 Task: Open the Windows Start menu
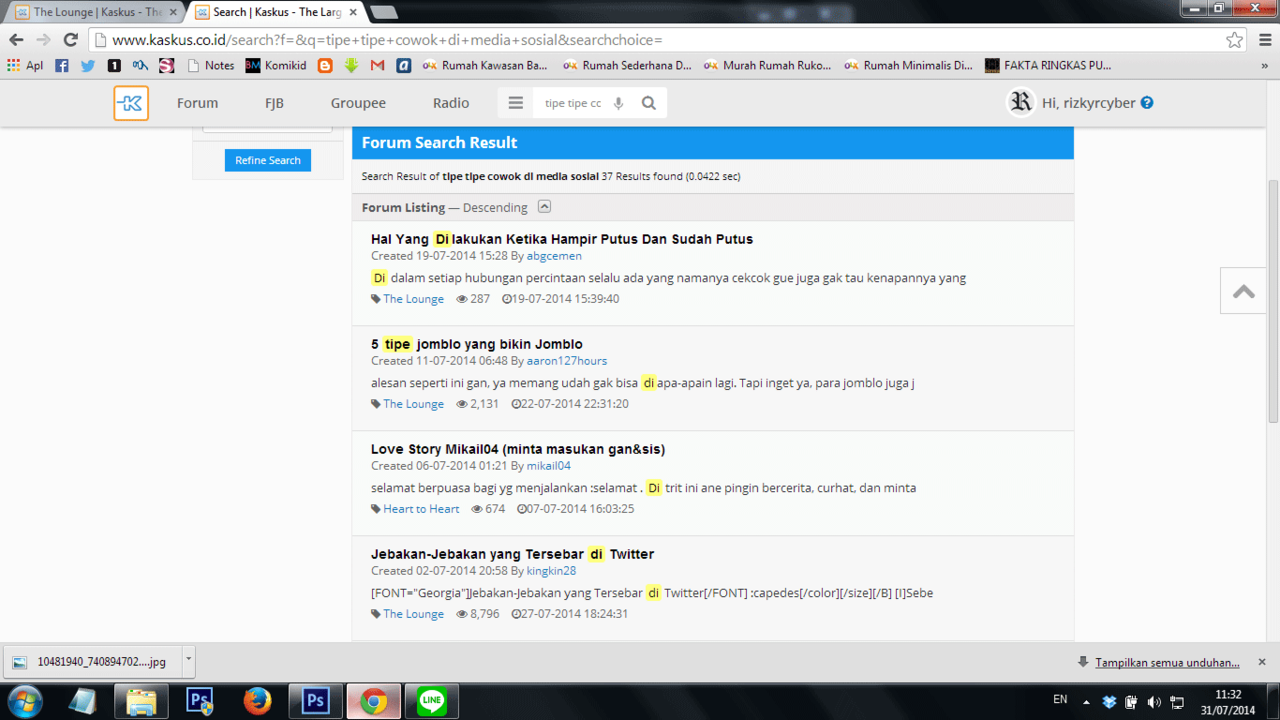[24, 701]
